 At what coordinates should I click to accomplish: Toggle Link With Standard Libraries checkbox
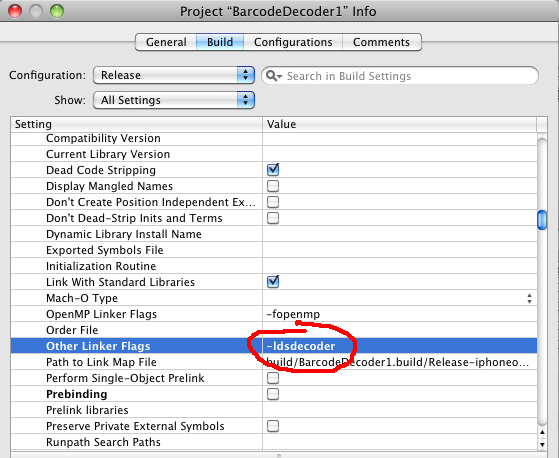coord(273,282)
